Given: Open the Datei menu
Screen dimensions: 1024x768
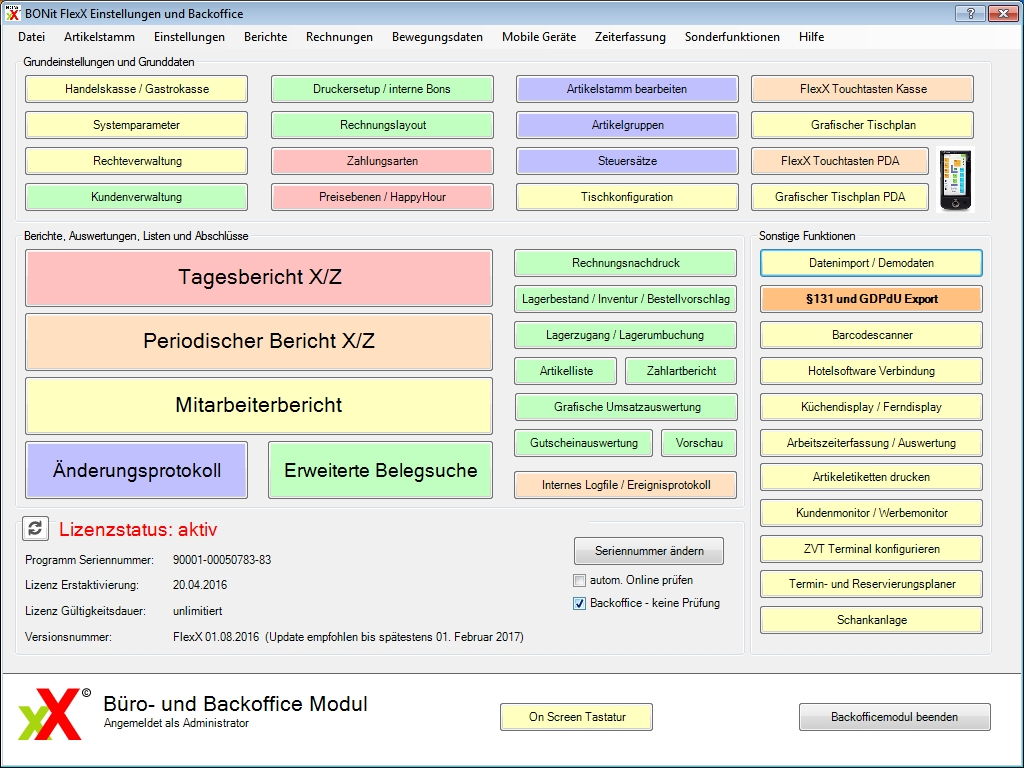Looking at the screenshot, I should pyautogui.click(x=32, y=37).
